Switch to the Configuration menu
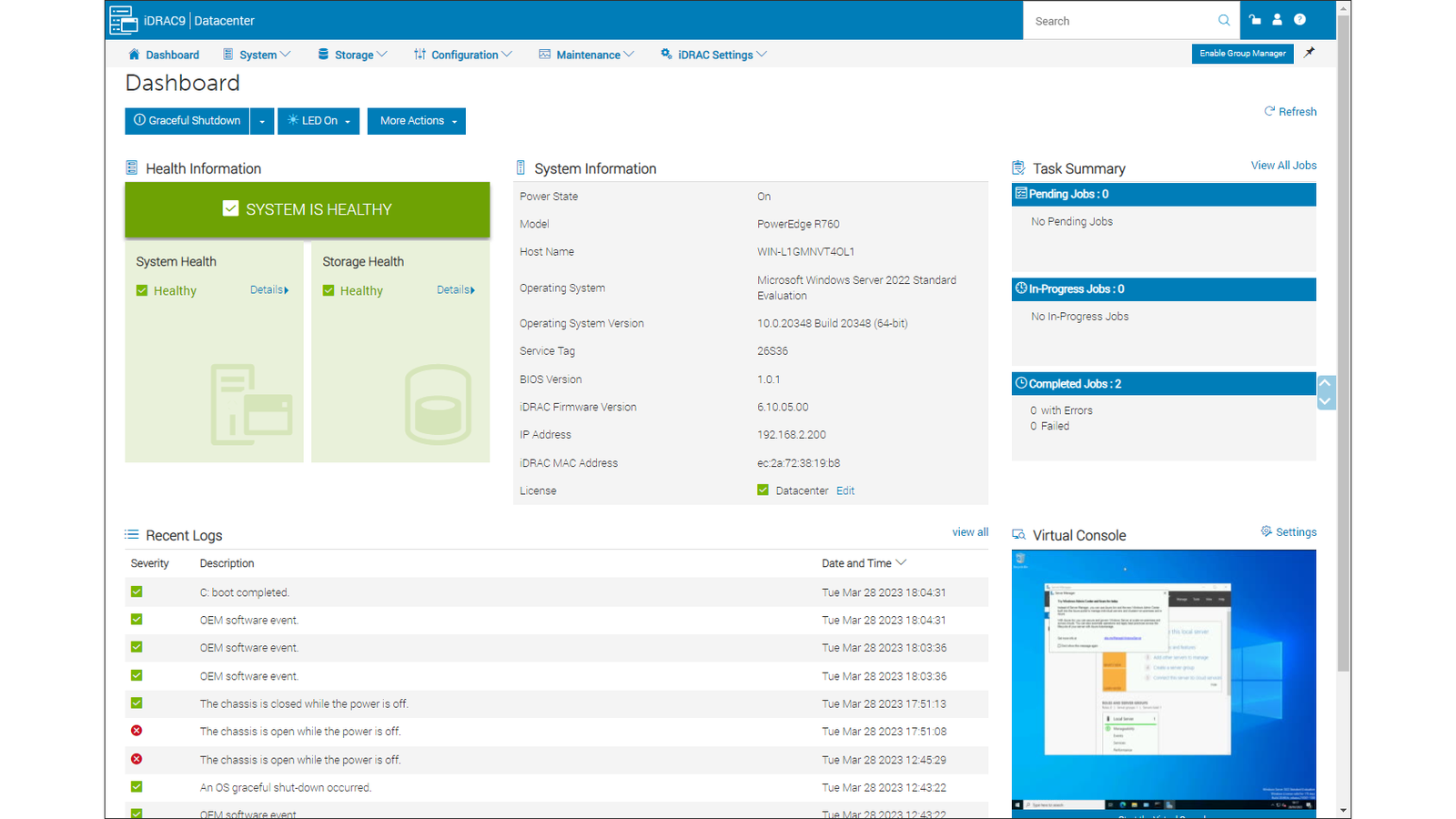This screenshot has width=1456, height=819. click(463, 54)
